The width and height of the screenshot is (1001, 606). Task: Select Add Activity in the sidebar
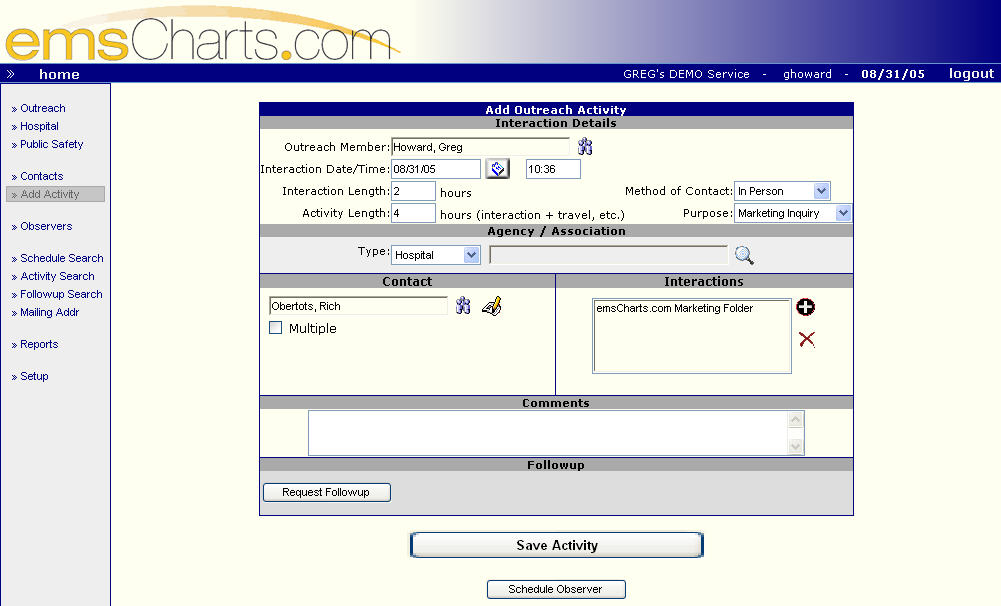click(56, 194)
